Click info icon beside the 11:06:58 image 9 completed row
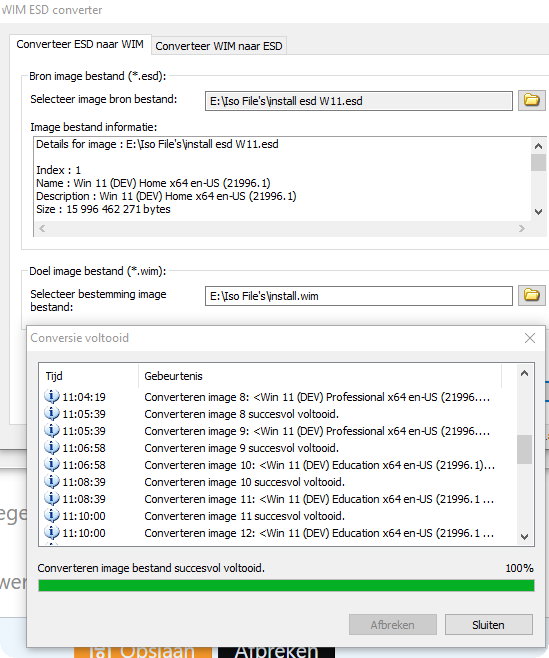This screenshot has height=658, width=549. pos(52,448)
